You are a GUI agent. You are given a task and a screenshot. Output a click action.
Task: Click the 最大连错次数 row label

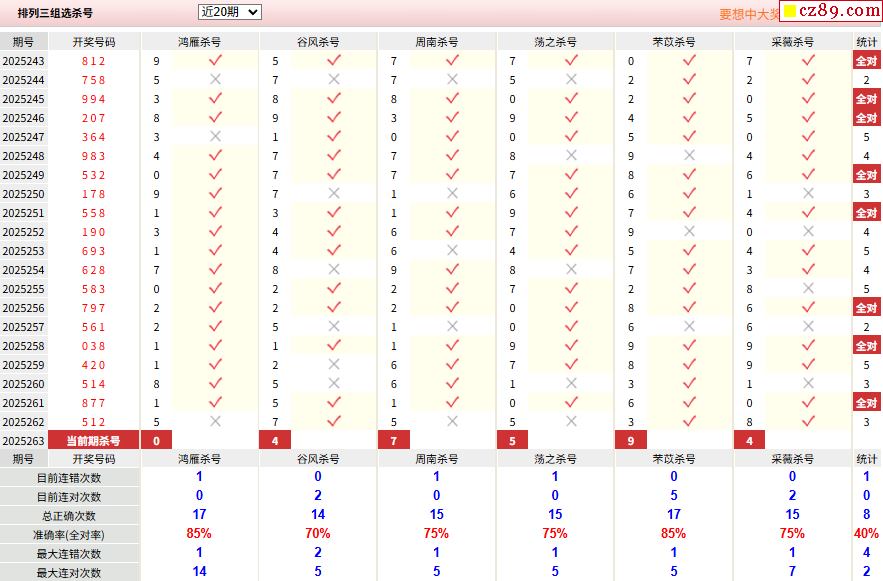(x=69, y=554)
